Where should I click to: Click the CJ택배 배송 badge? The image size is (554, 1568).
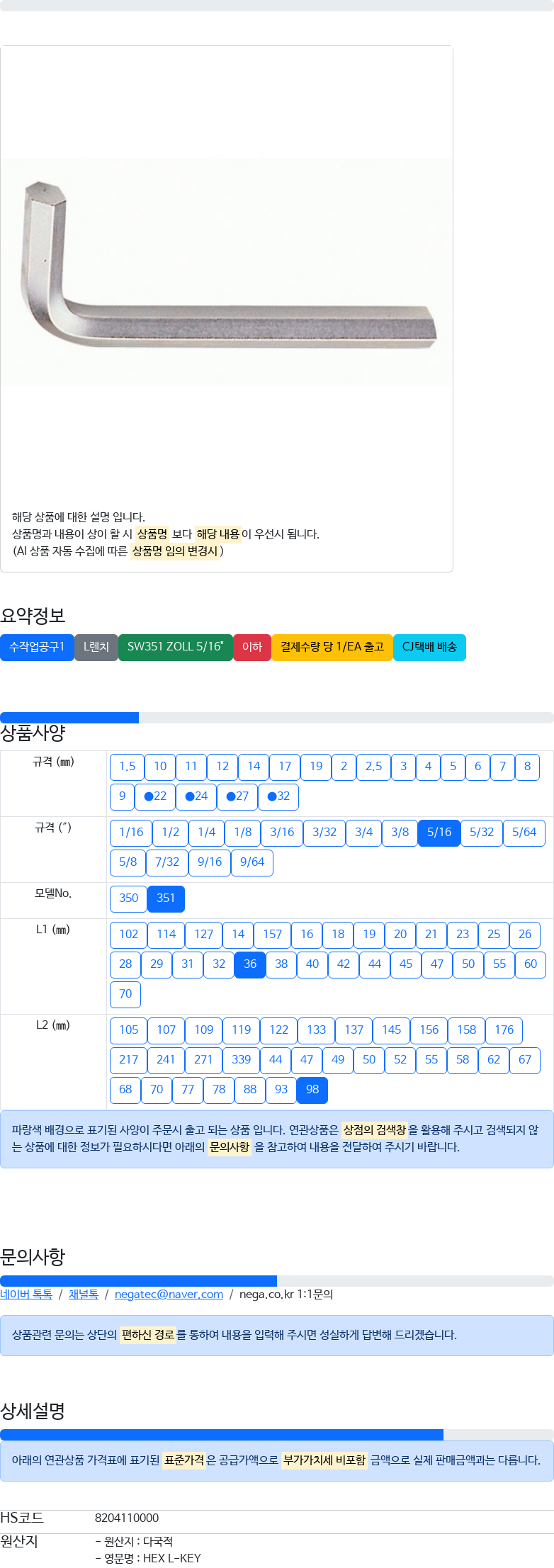pyautogui.click(x=429, y=647)
